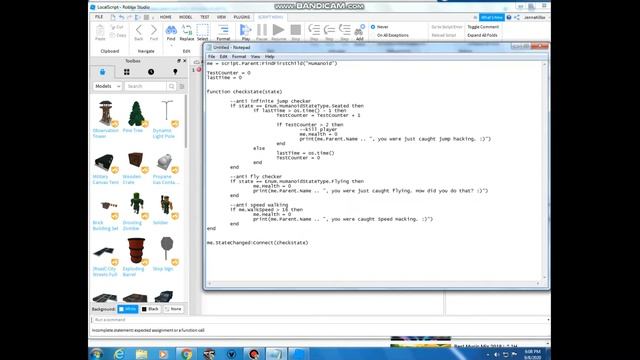
Task: Open Google Chrome from the taskbar
Action: coord(186,354)
